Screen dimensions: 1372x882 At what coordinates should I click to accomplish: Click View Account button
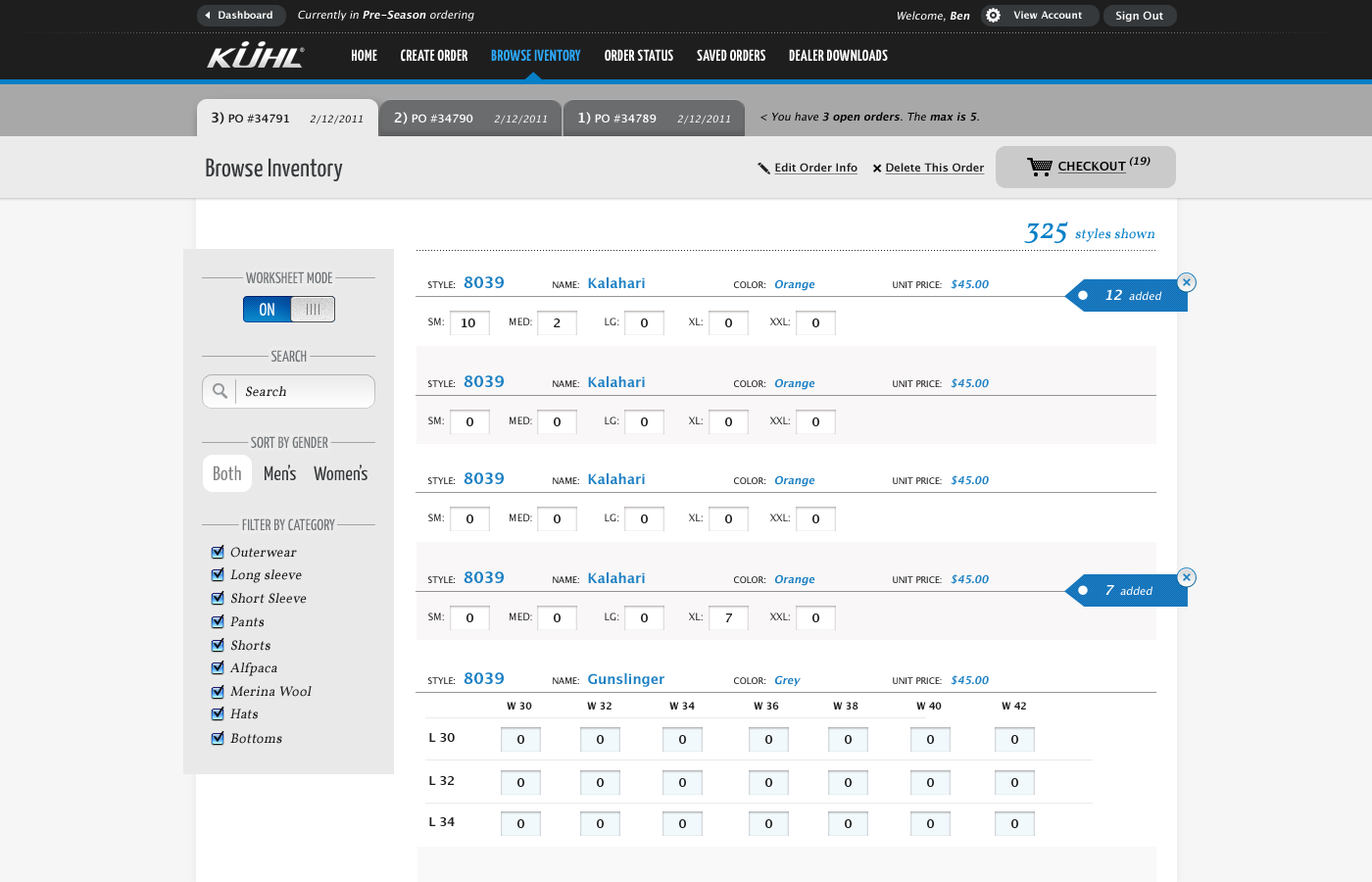point(1040,16)
